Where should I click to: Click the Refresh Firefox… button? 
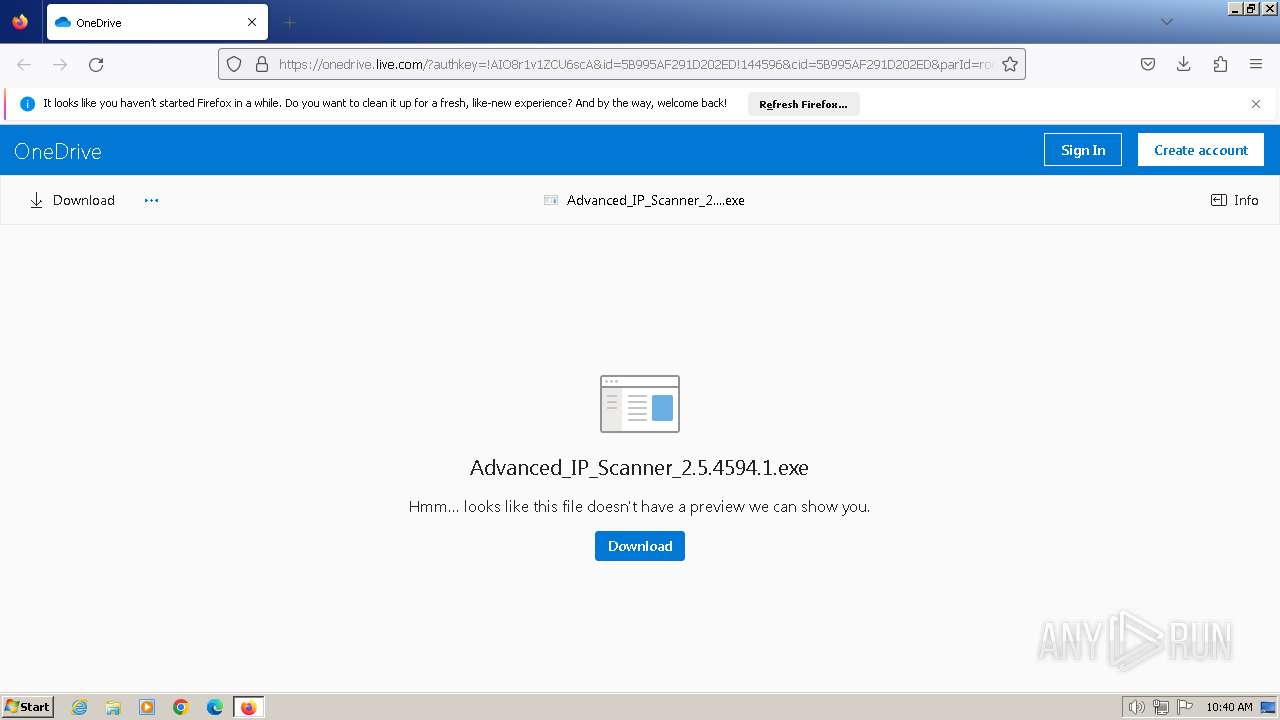[803, 104]
